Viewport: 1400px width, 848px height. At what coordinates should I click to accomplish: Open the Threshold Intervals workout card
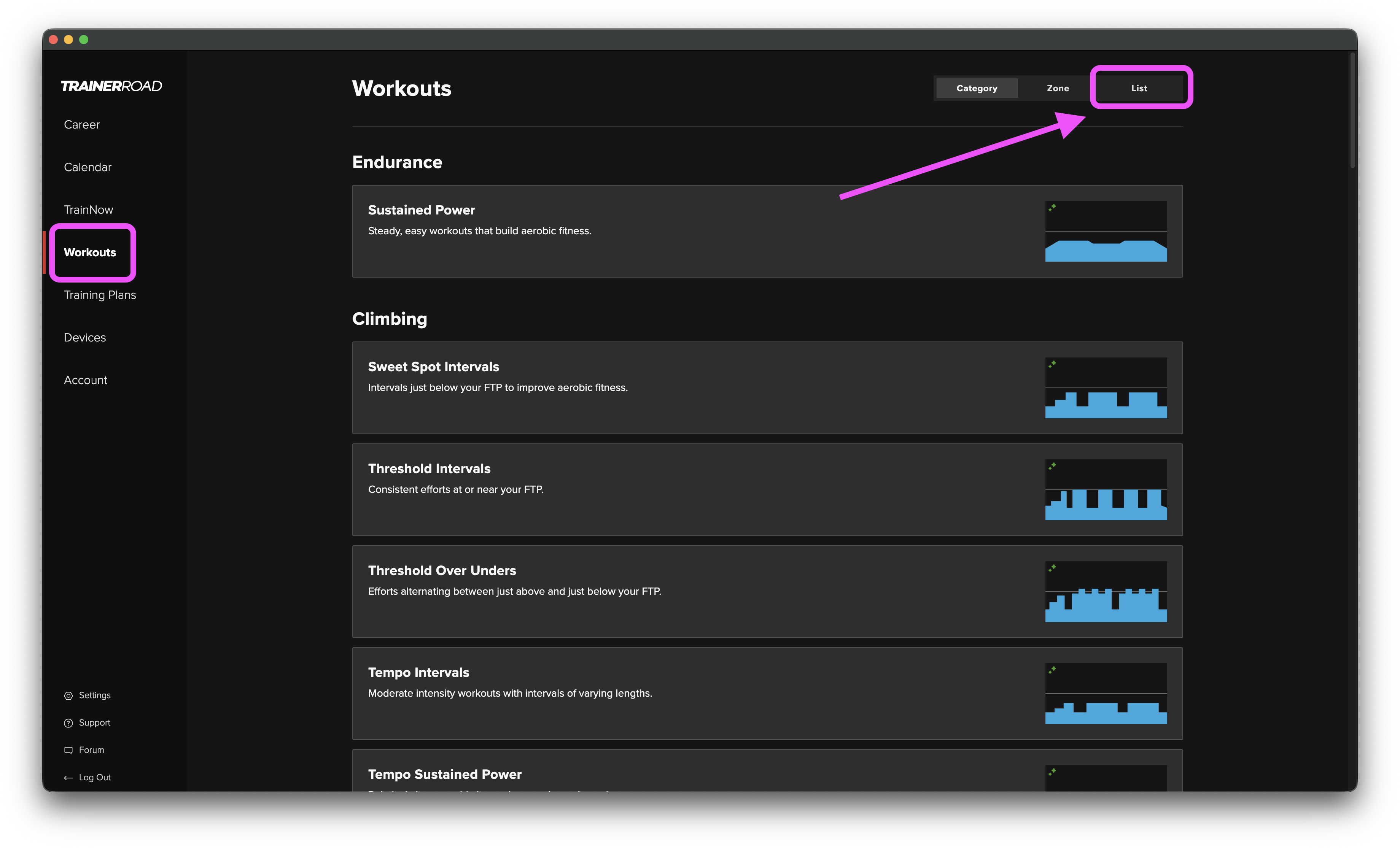pyautogui.click(x=767, y=490)
